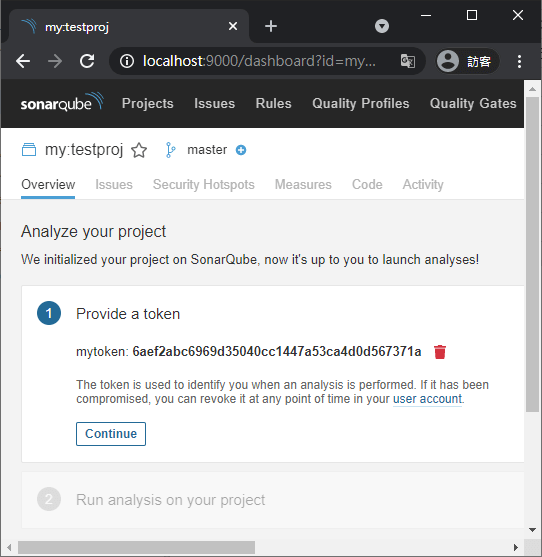Switch to the Measures tab

click(303, 184)
